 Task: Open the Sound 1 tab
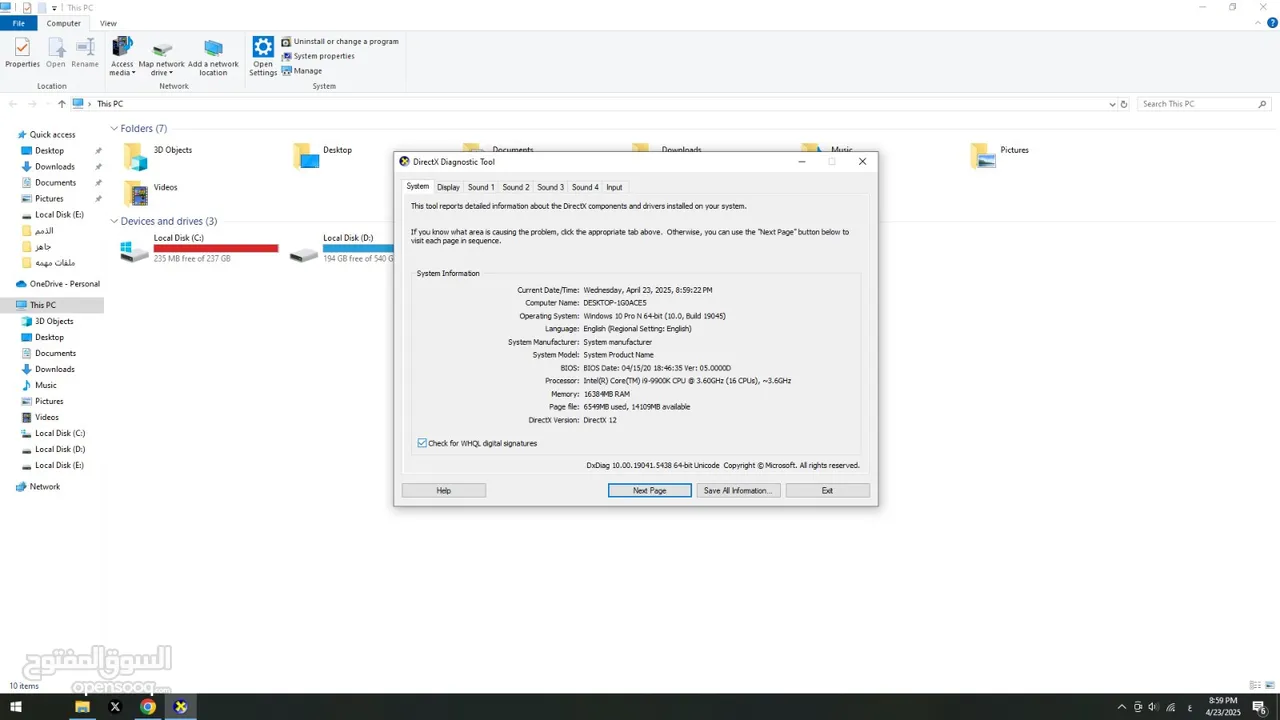coord(481,187)
